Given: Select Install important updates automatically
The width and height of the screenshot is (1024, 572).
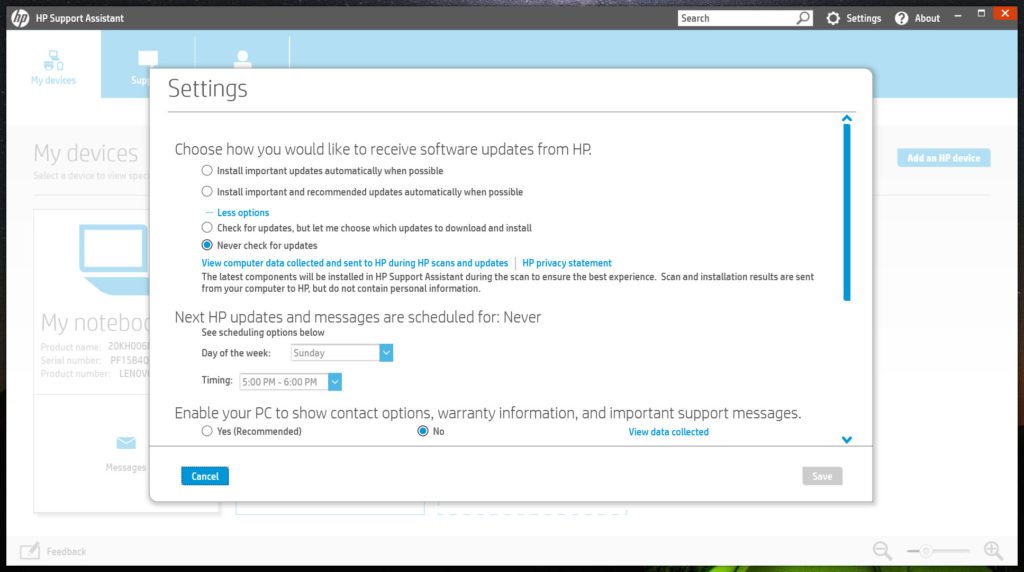Looking at the screenshot, I should coord(207,170).
